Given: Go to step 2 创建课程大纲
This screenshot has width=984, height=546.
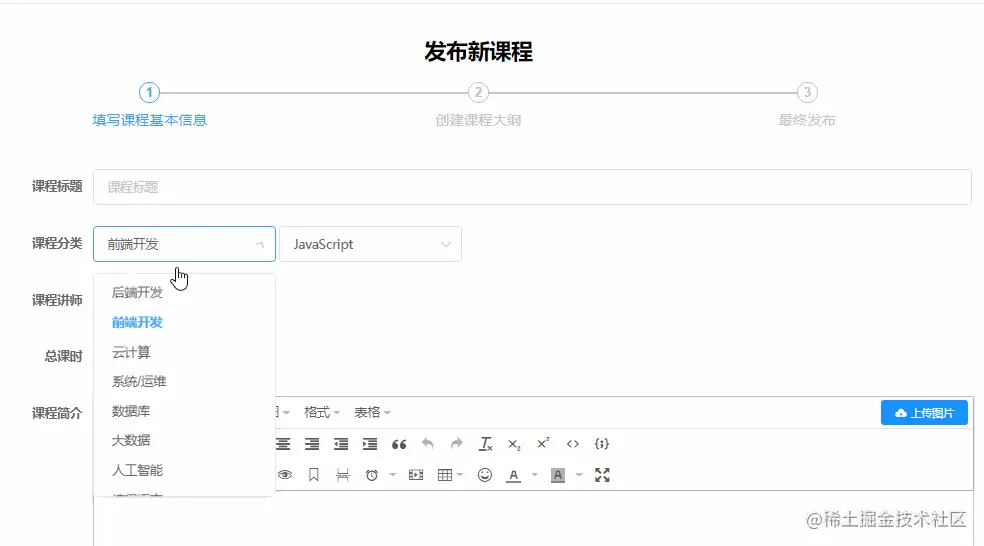Looking at the screenshot, I should 478,105.
